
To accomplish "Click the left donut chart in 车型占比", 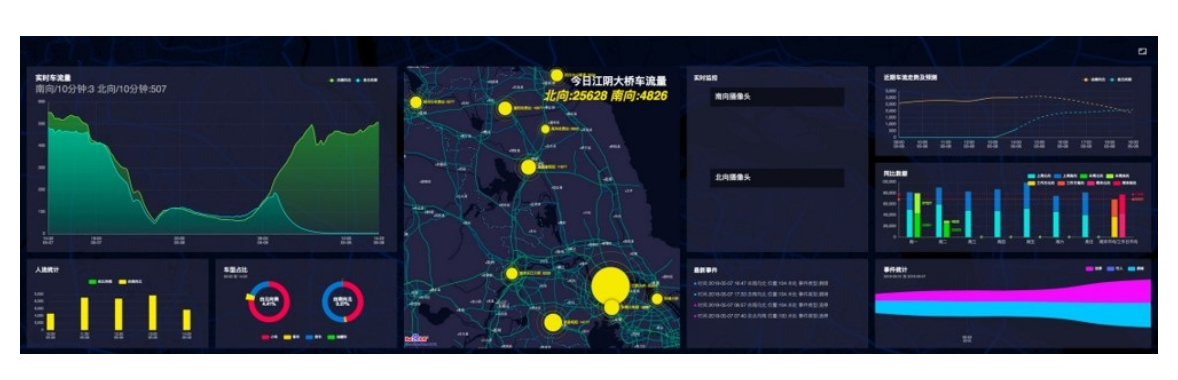I will click(269, 302).
